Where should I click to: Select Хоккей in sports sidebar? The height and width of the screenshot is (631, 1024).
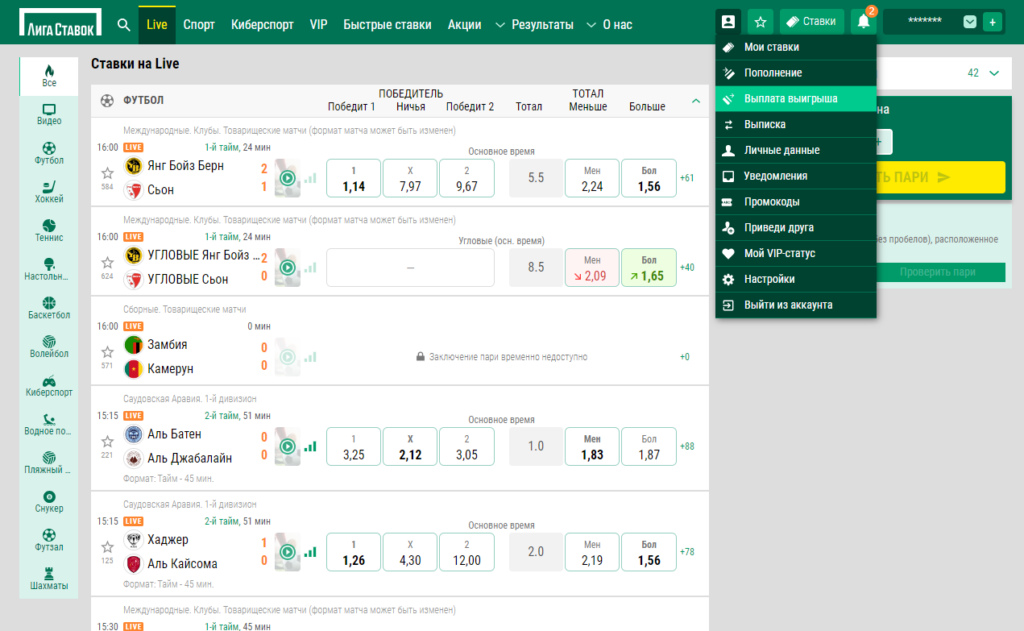pos(49,192)
